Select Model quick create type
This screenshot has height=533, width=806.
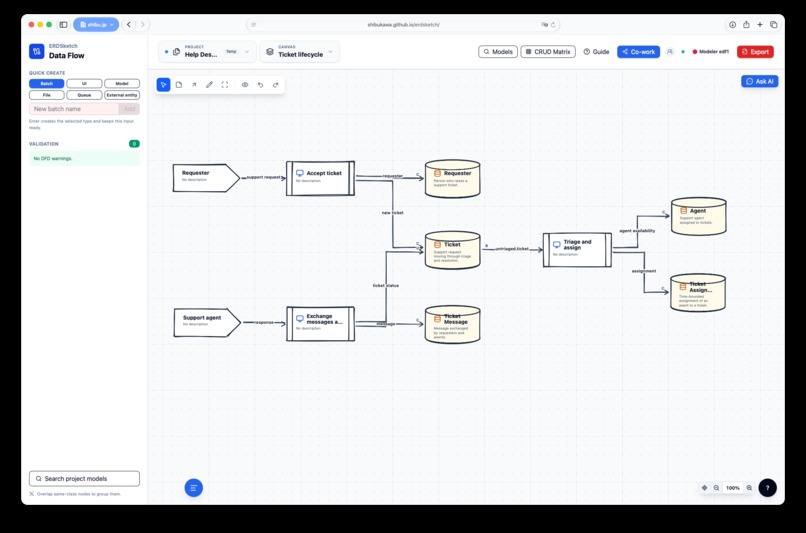coord(122,83)
